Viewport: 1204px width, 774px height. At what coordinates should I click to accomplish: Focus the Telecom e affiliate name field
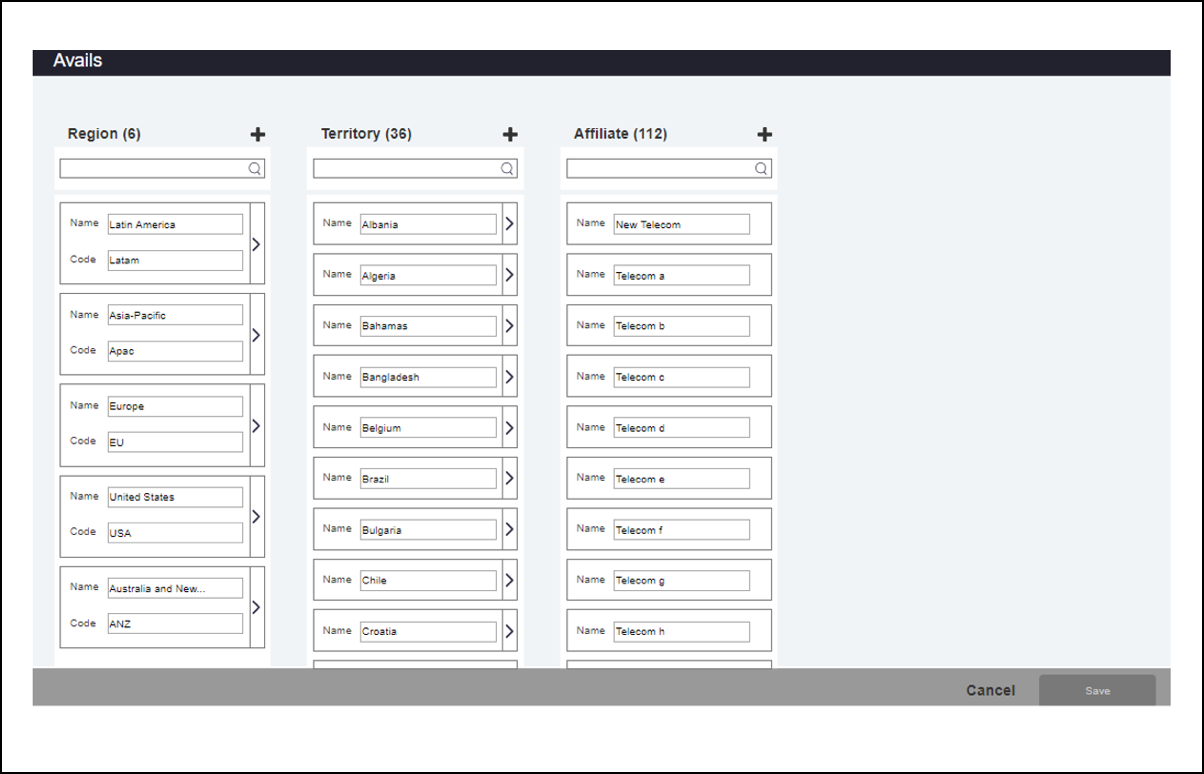pos(681,479)
